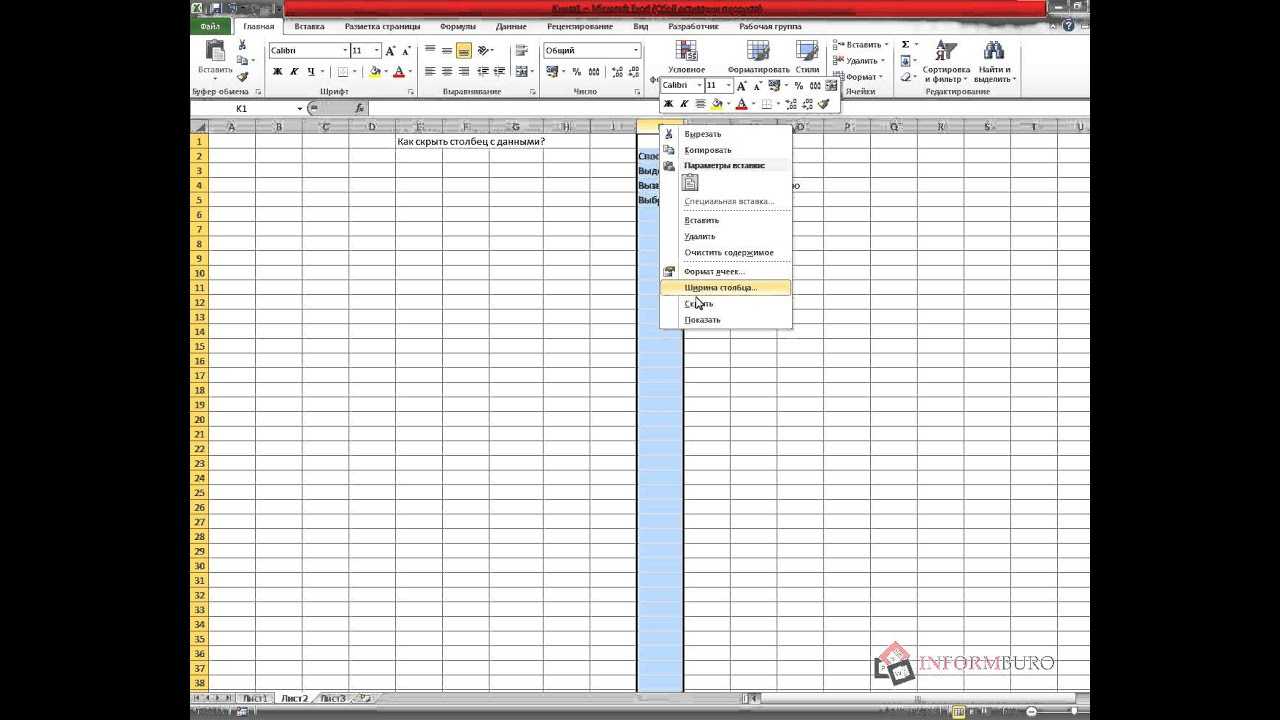Choose Показать in the context menu
This screenshot has height=720, width=1280.
coord(726,320)
